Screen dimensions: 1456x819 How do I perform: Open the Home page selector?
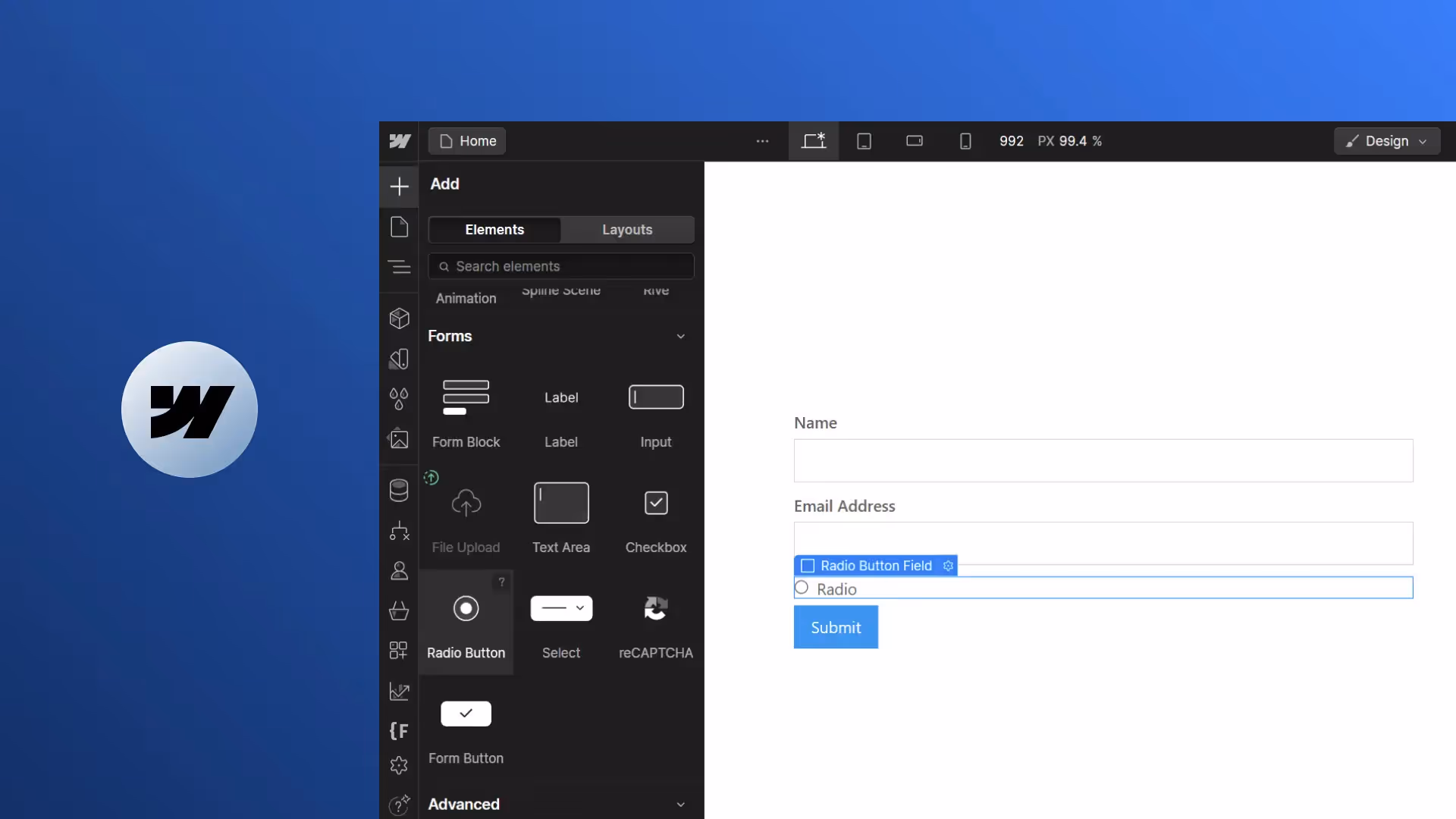pyautogui.click(x=467, y=141)
